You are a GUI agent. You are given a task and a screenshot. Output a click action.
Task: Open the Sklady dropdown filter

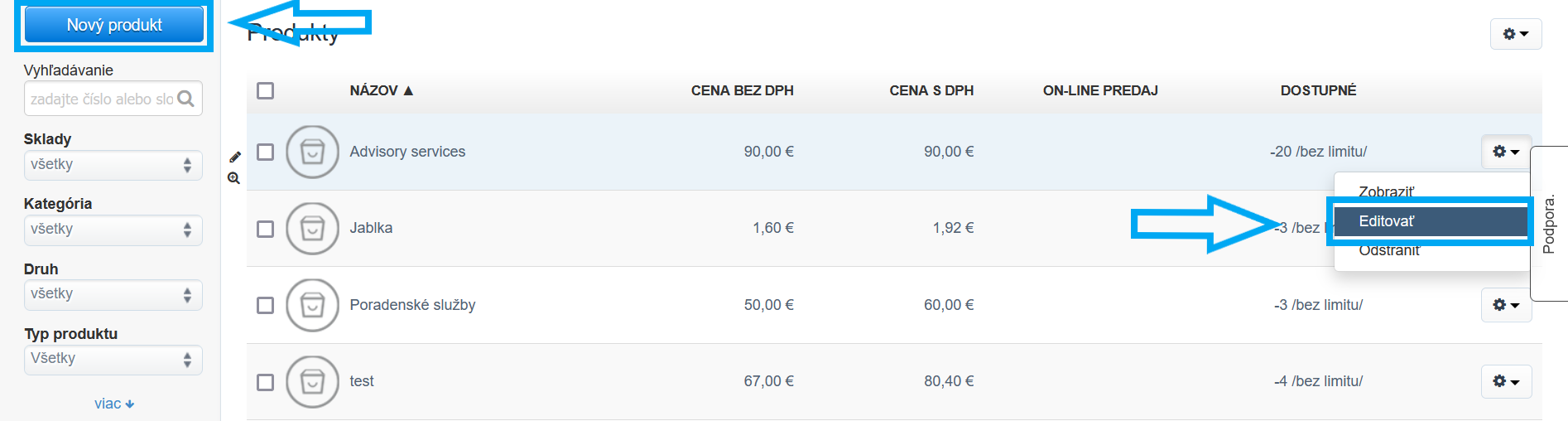(x=113, y=165)
